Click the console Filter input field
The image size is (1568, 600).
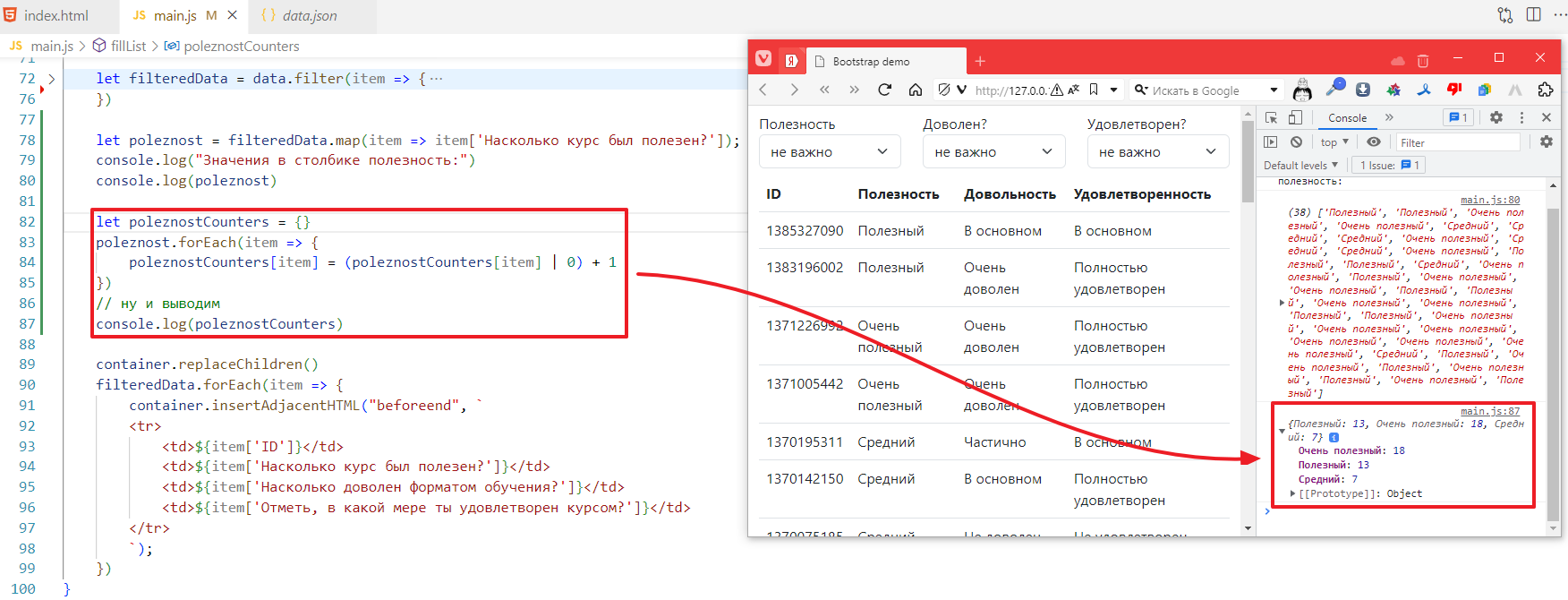[1457, 142]
